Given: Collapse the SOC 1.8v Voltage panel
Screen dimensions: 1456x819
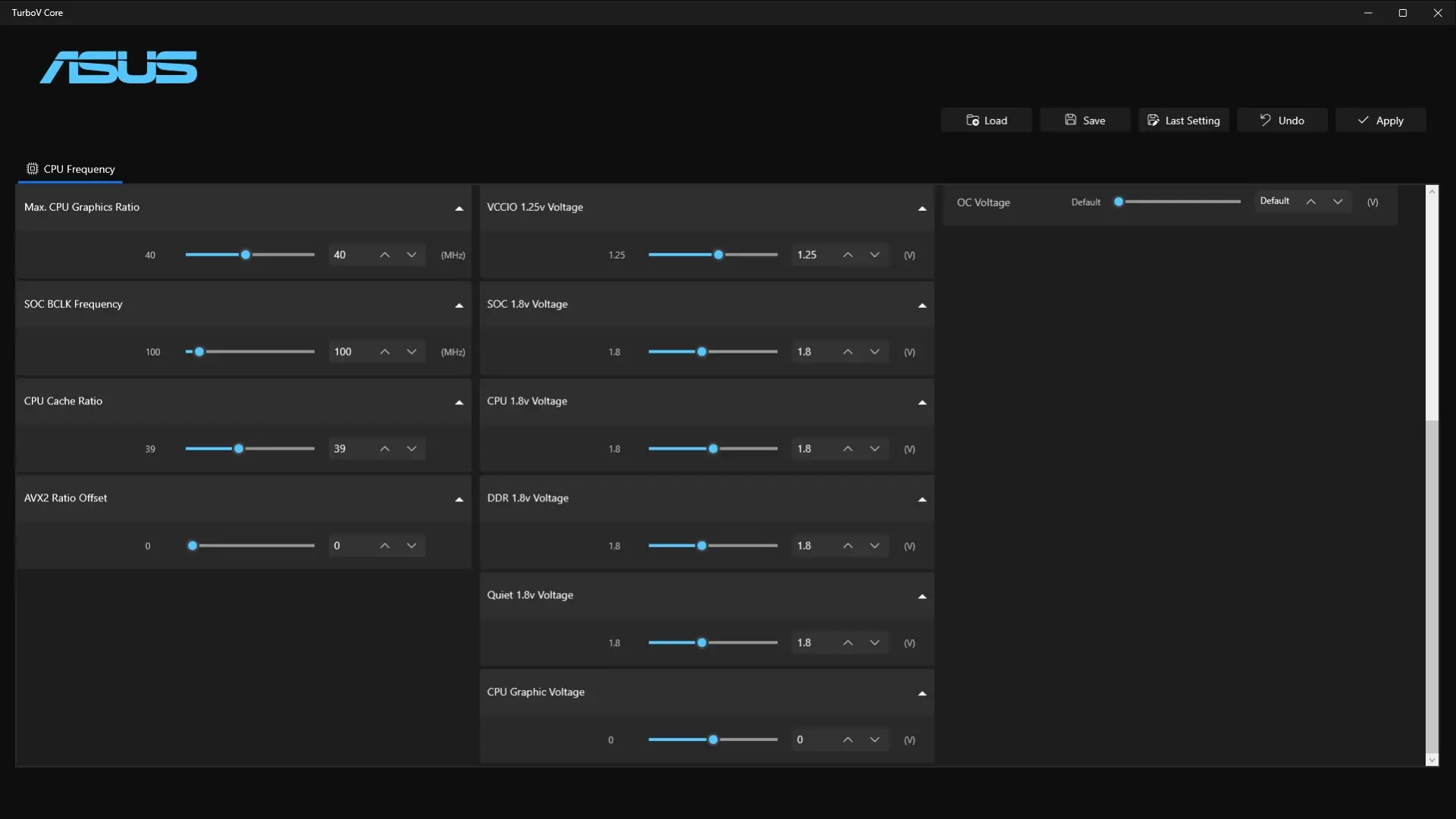Looking at the screenshot, I should coord(922,305).
